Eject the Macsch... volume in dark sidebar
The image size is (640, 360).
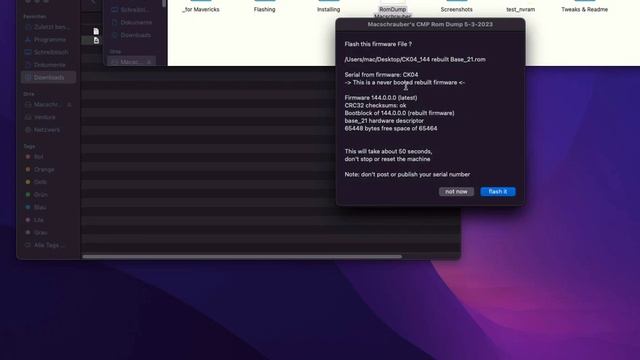click(x=69, y=104)
